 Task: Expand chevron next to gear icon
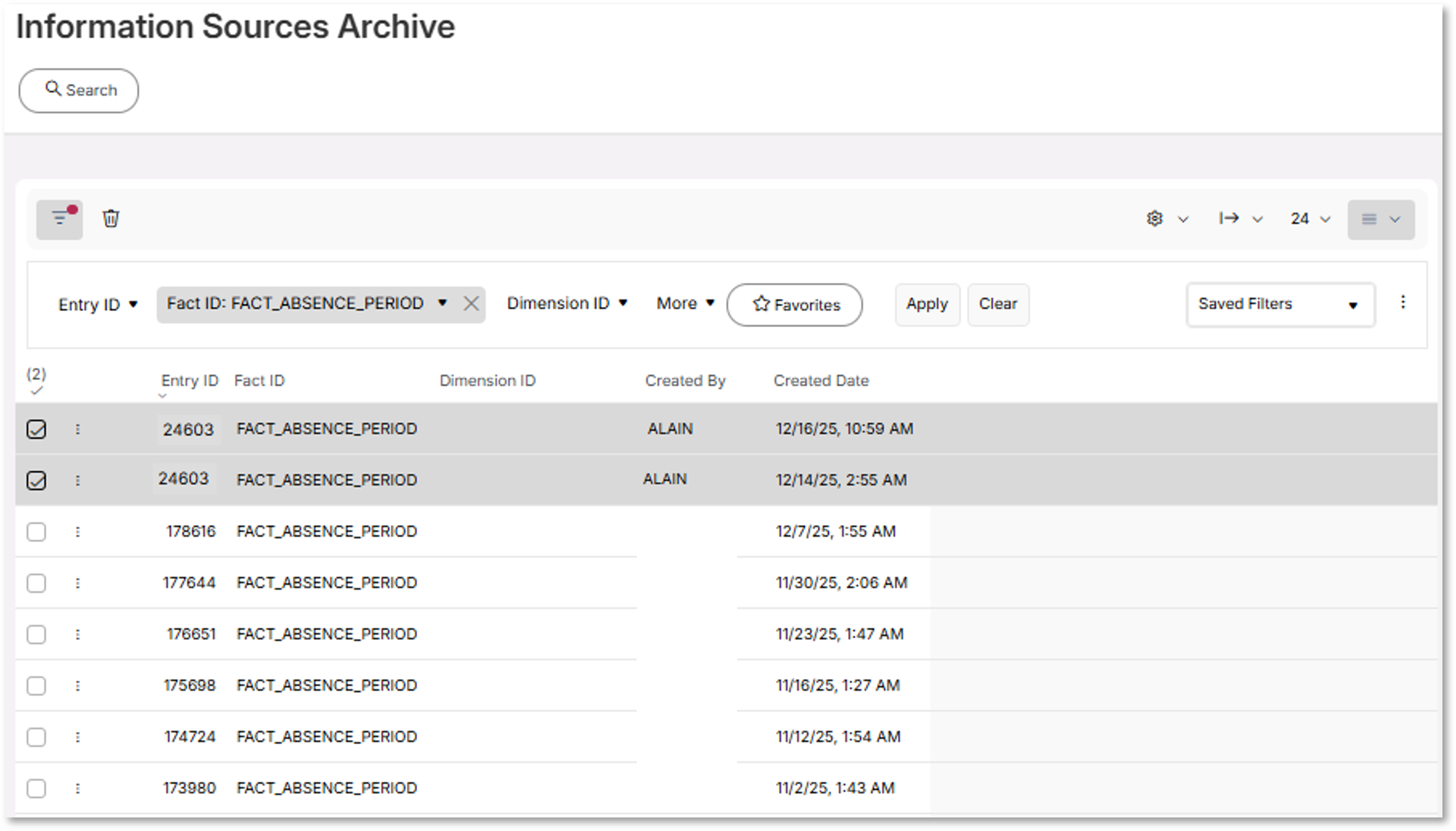click(x=1184, y=219)
